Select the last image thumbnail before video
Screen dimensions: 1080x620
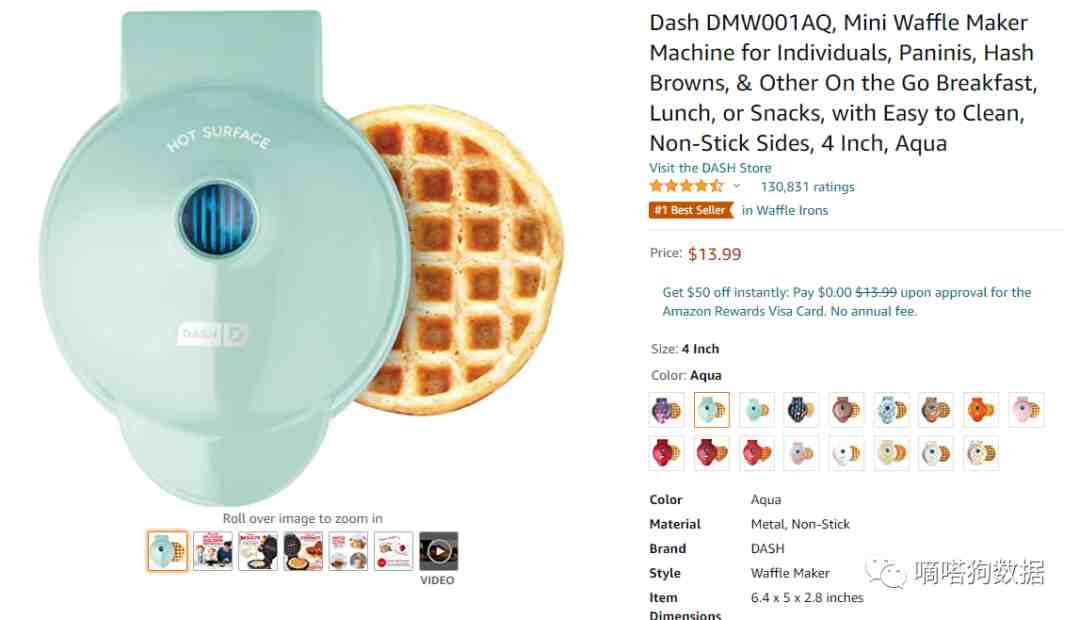click(x=393, y=550)
